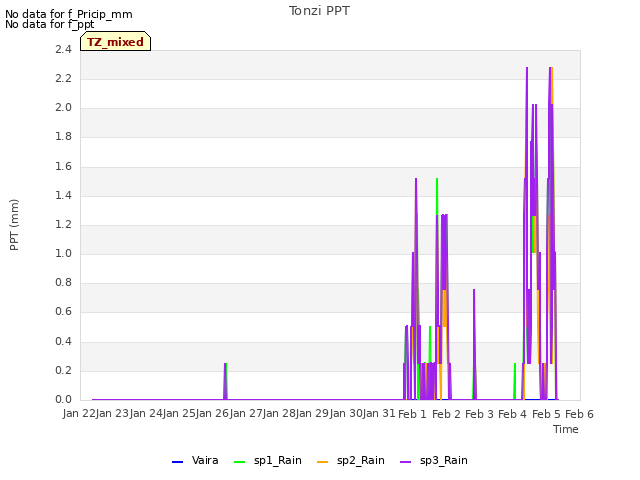Click the small Jan 26 rain spike
The image size is (640, 480).
tap(225, 381)
